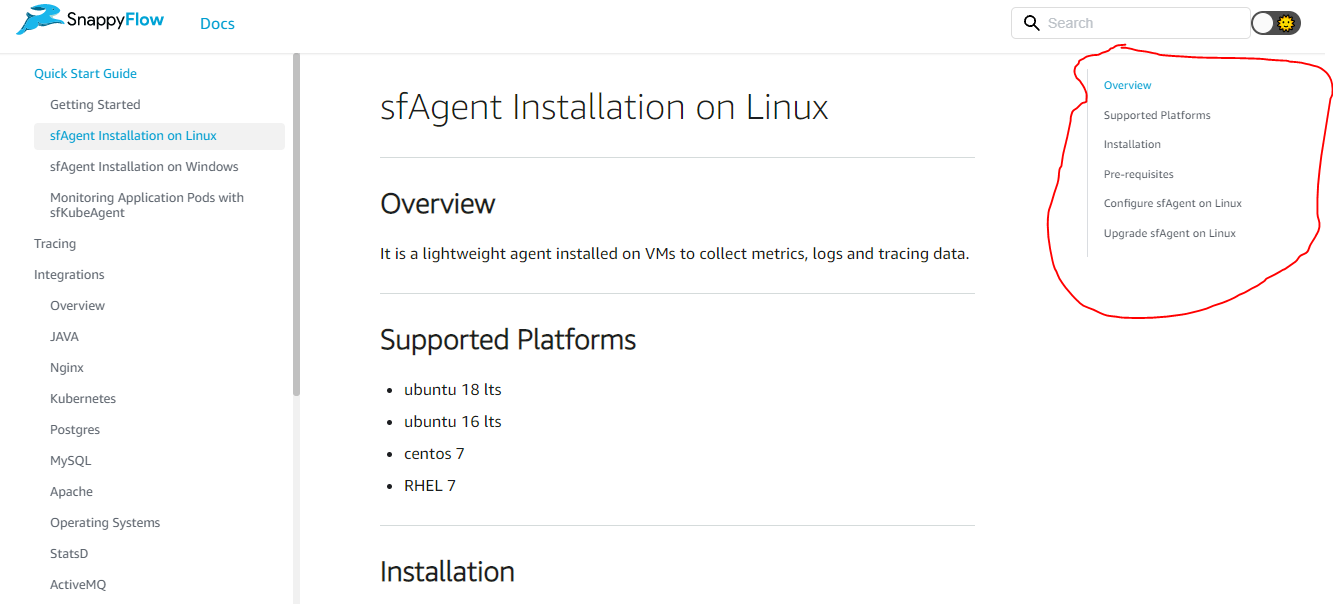Click the SnappyFlow bird logo

[x=40, y=20]
